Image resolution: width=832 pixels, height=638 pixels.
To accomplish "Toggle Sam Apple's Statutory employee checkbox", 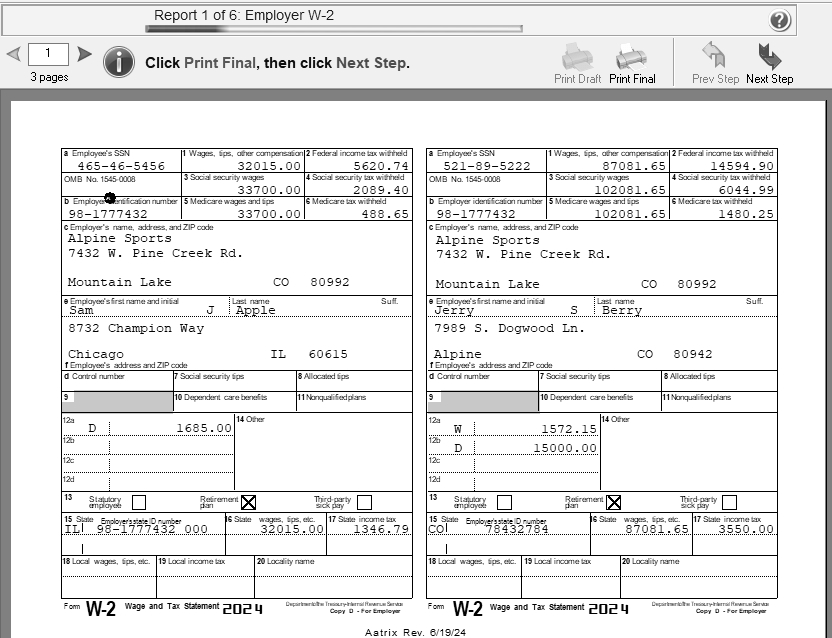I will pos(138,502).
